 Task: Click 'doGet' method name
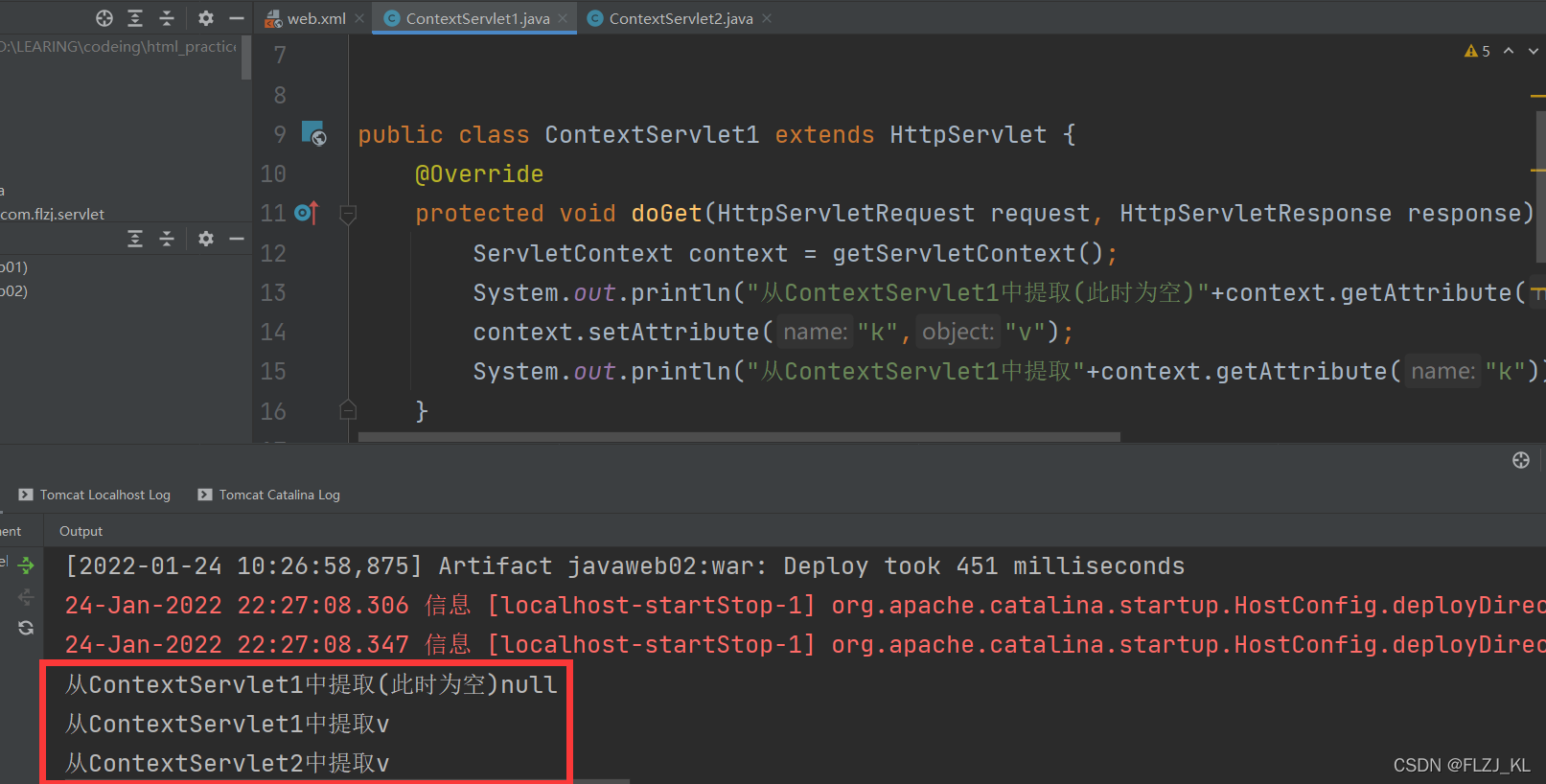click(666, 213)
